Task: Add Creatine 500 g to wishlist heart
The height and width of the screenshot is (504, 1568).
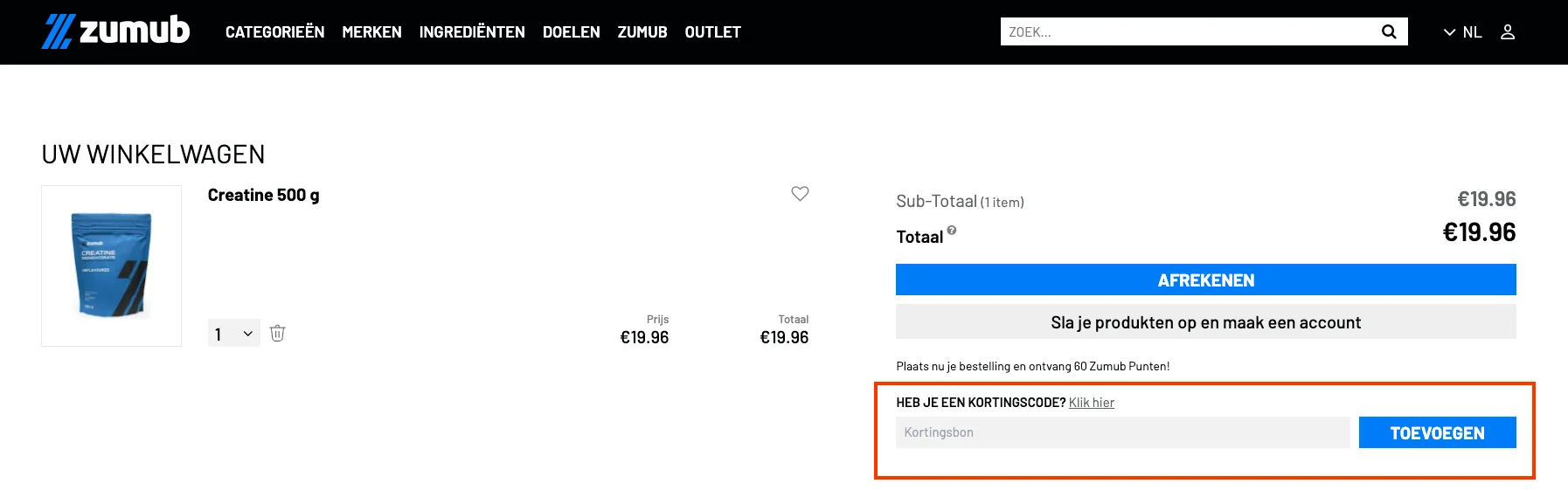Action: point(801,195)
